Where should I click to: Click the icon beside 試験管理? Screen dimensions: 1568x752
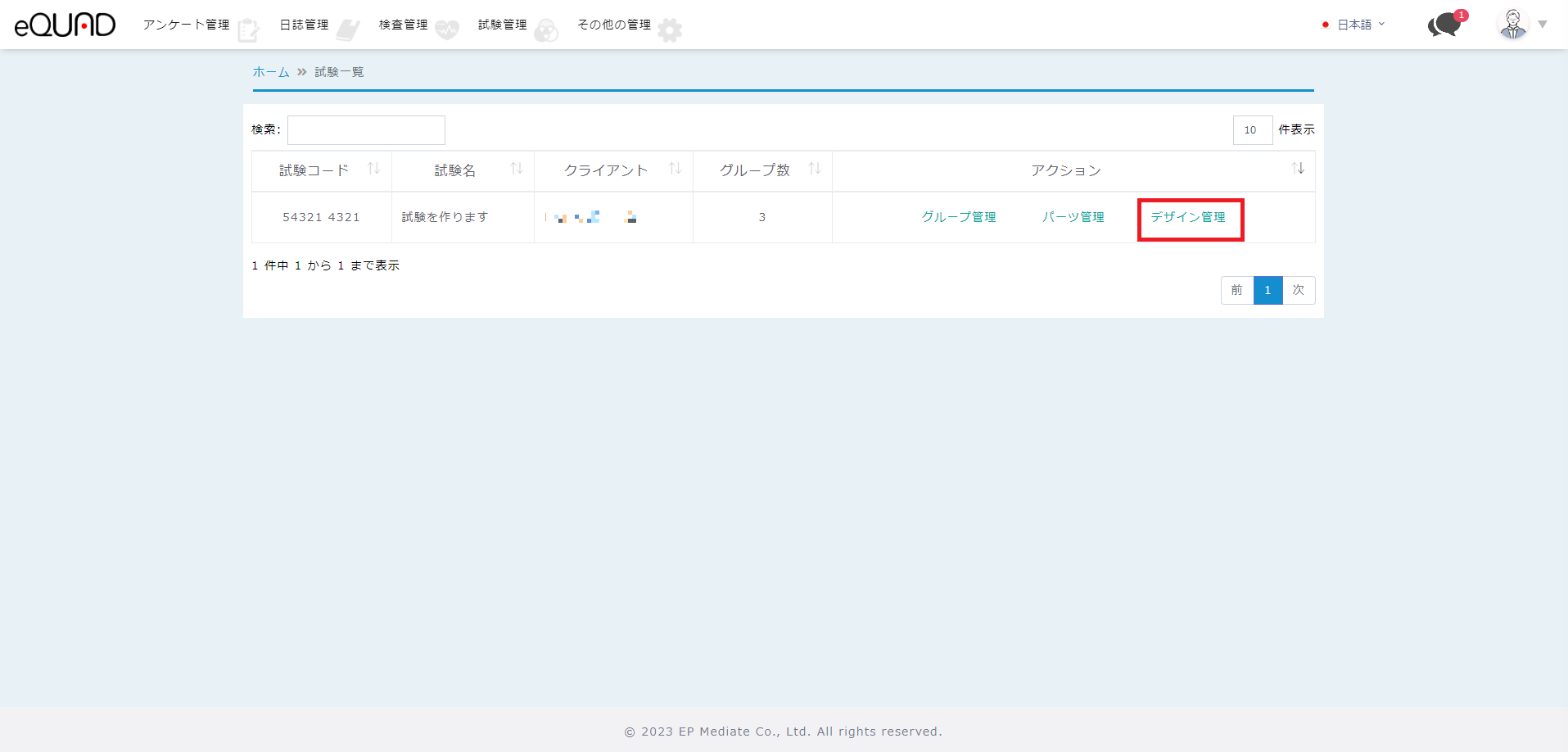546,30
